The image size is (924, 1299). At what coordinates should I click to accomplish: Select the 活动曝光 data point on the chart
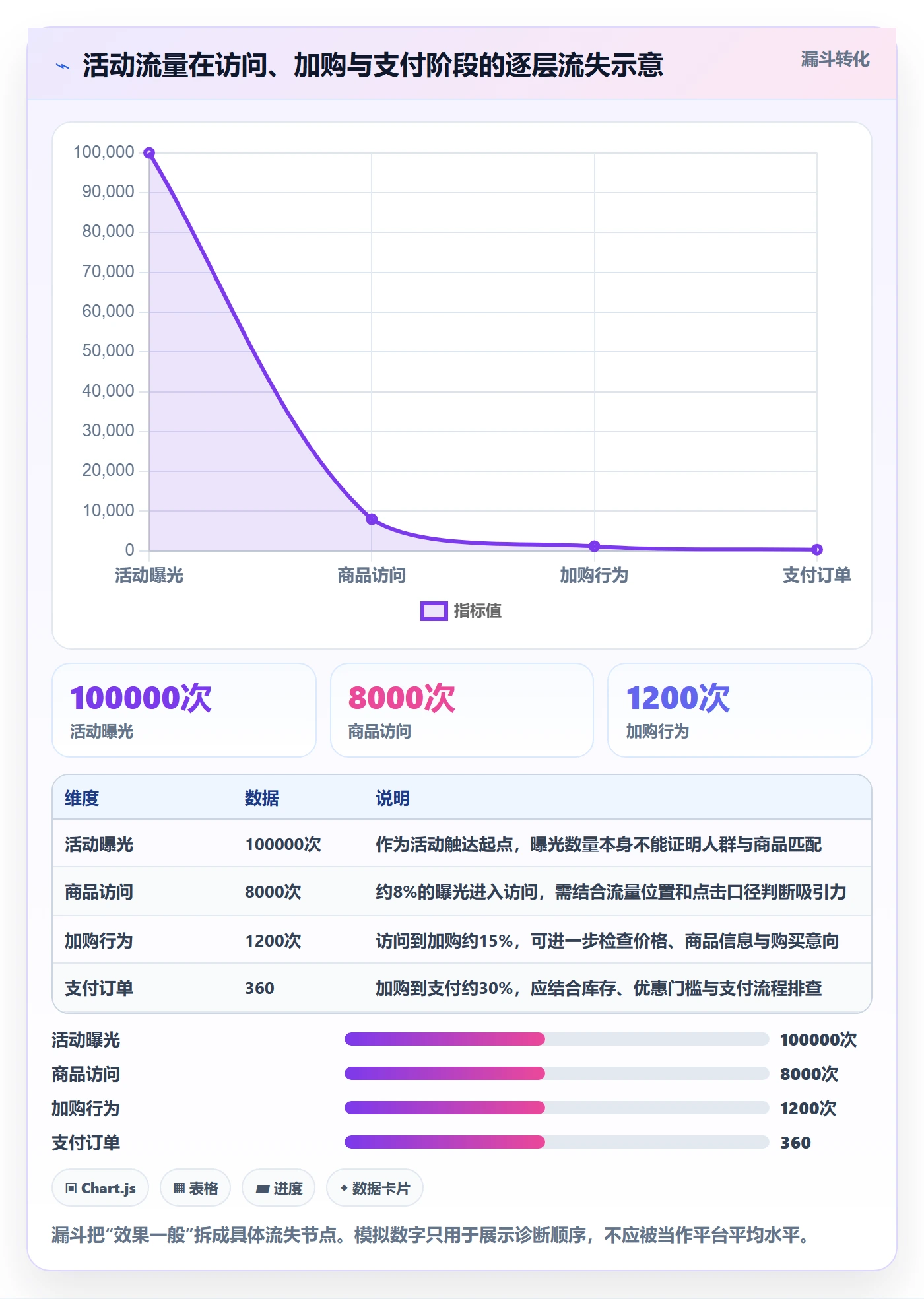click(x=149, y=153)
